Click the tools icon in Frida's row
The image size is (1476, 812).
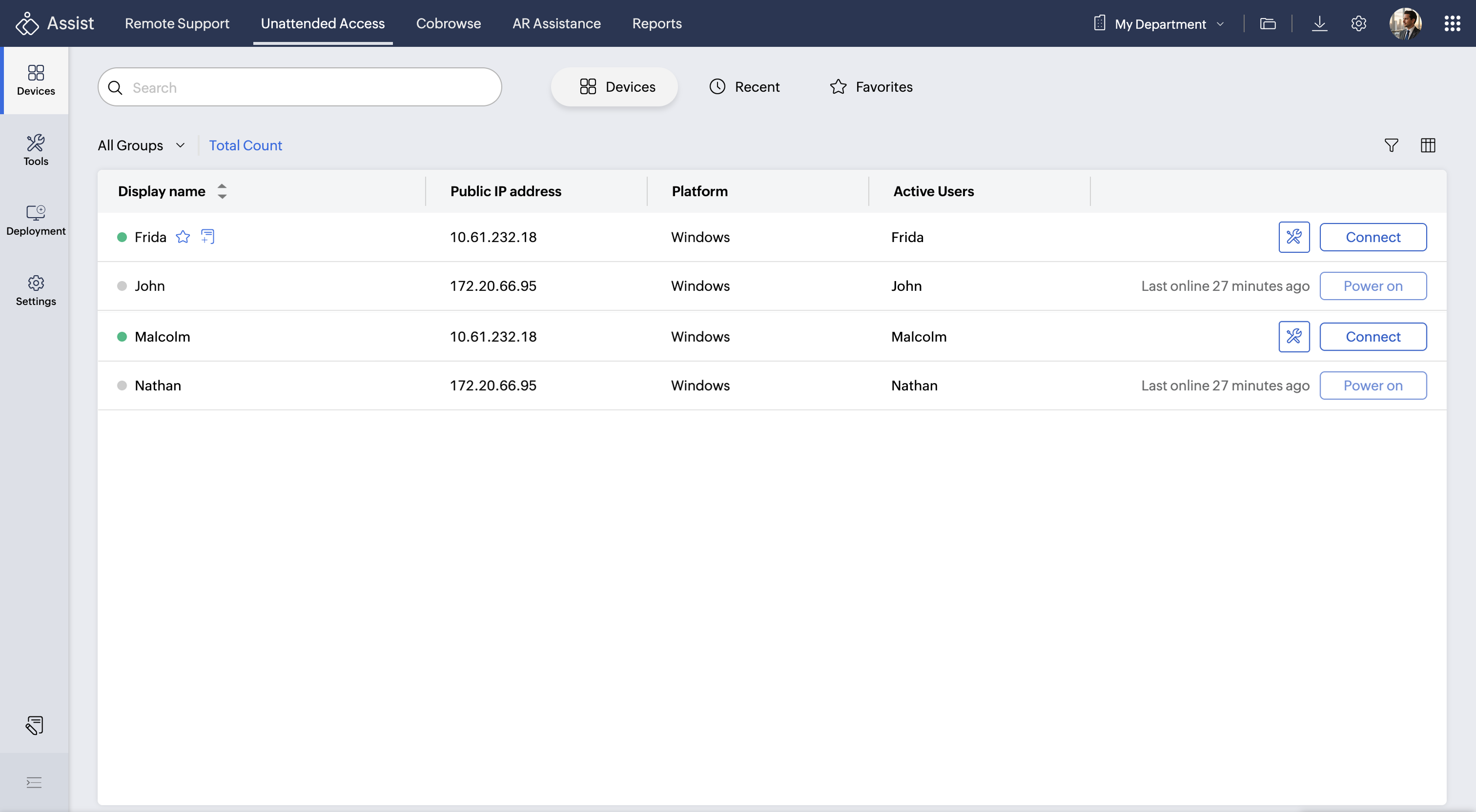pos(1294,237)
